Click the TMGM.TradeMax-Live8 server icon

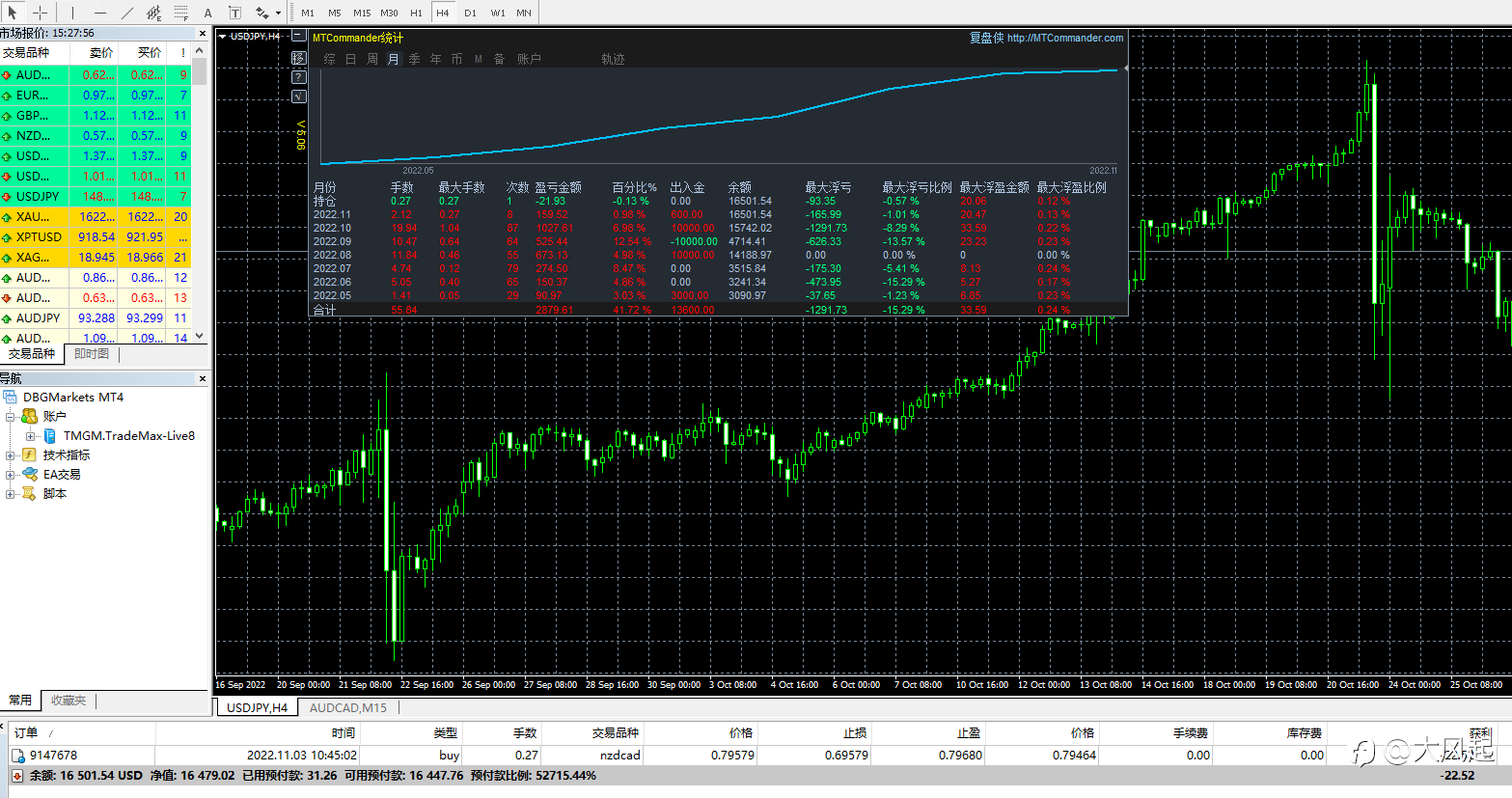coord(49,436)
